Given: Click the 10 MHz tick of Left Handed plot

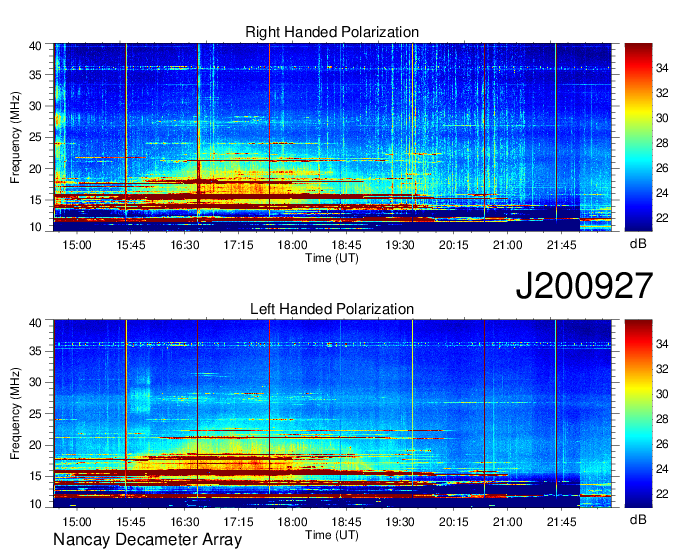Looking at the screenshot, I should coord(35,504).
